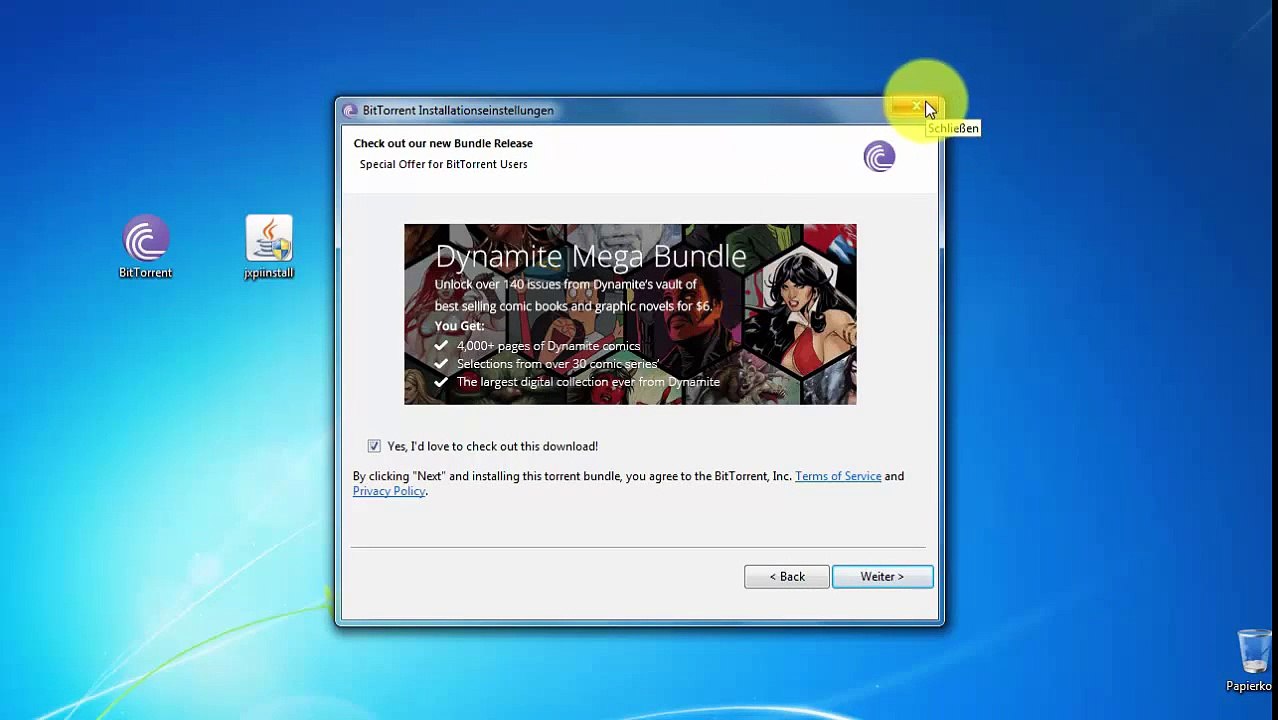Uncheck "Yes, I'd love to check out this download!"
Screen dimensions: 1278x720
coord(374,446)
